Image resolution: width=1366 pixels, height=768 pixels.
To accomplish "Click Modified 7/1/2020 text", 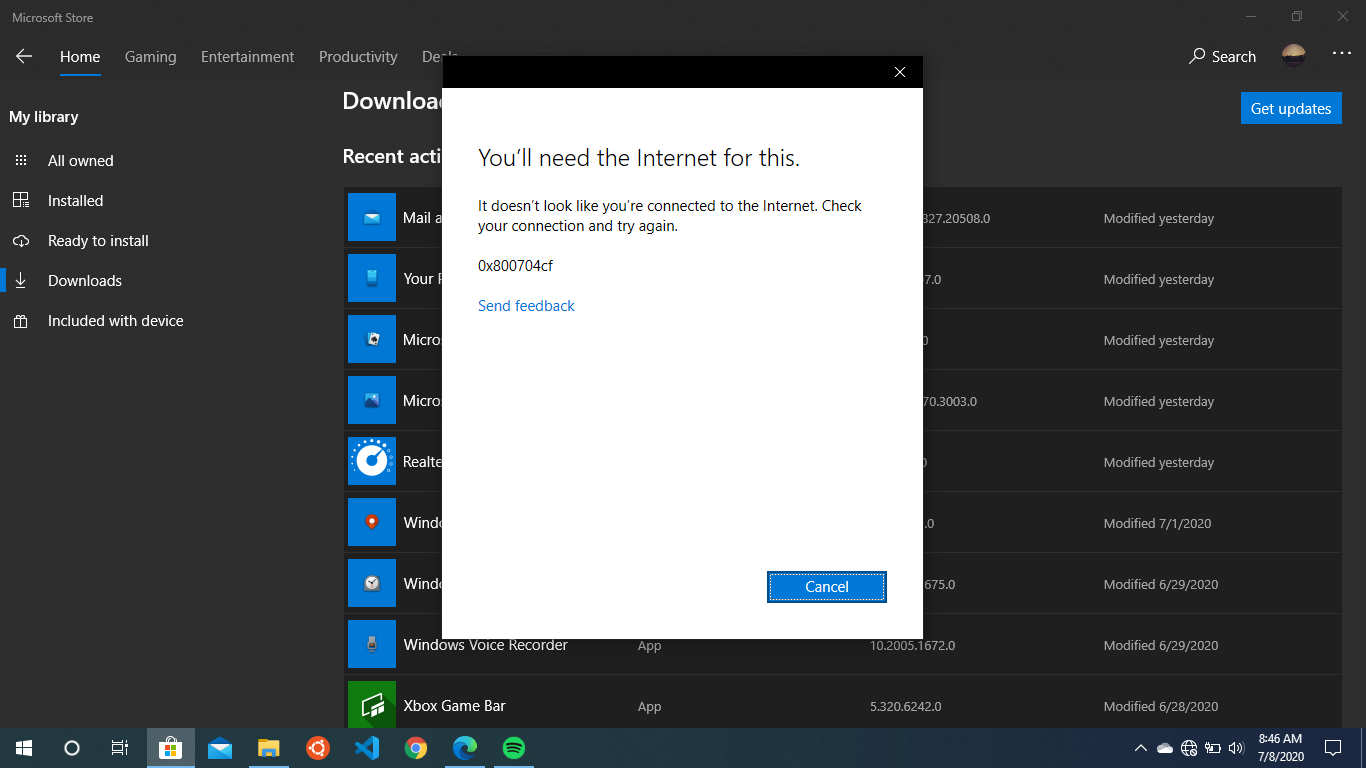I will pos(1159,523).
